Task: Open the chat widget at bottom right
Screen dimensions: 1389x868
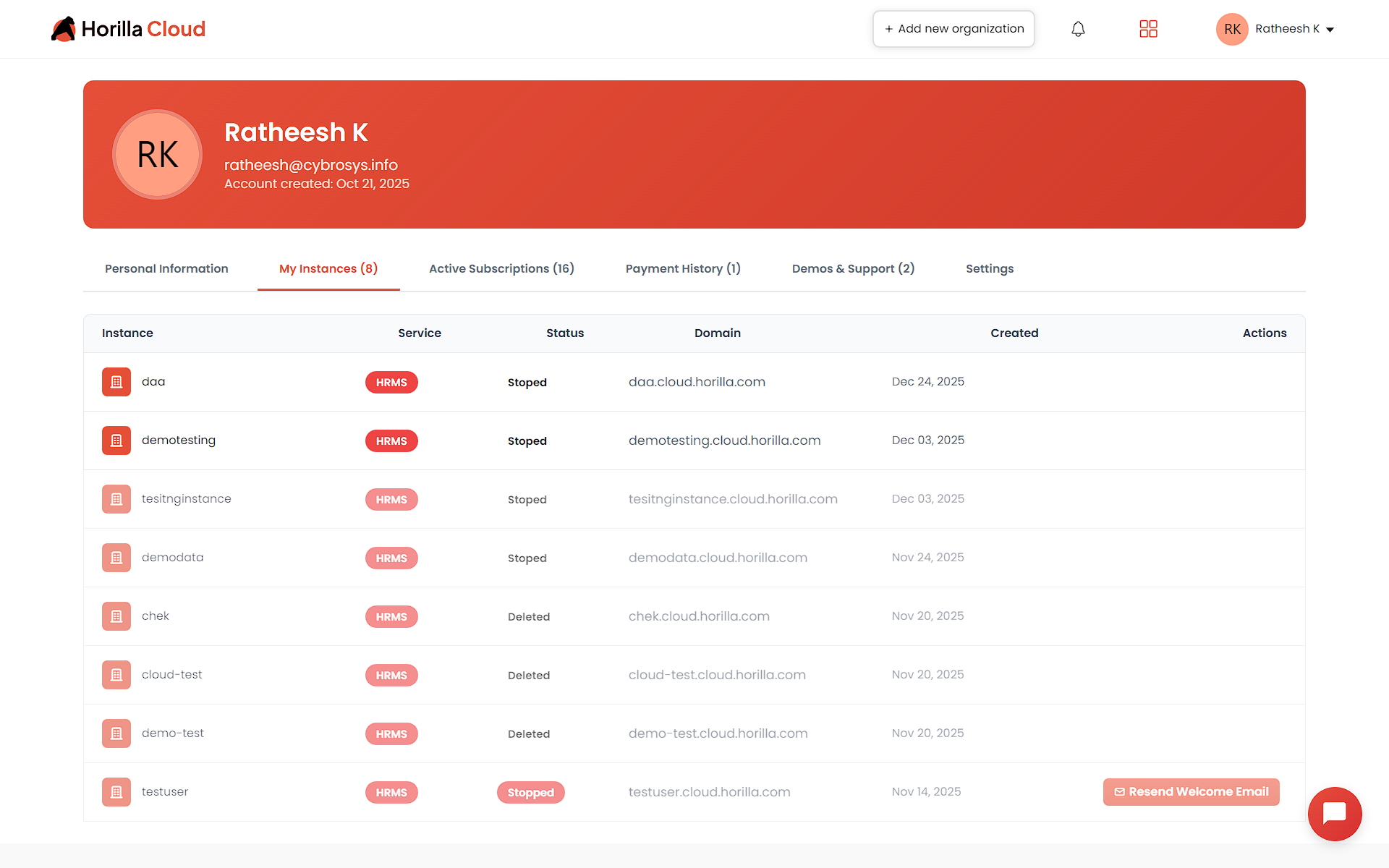Action: coord(1335,814)
